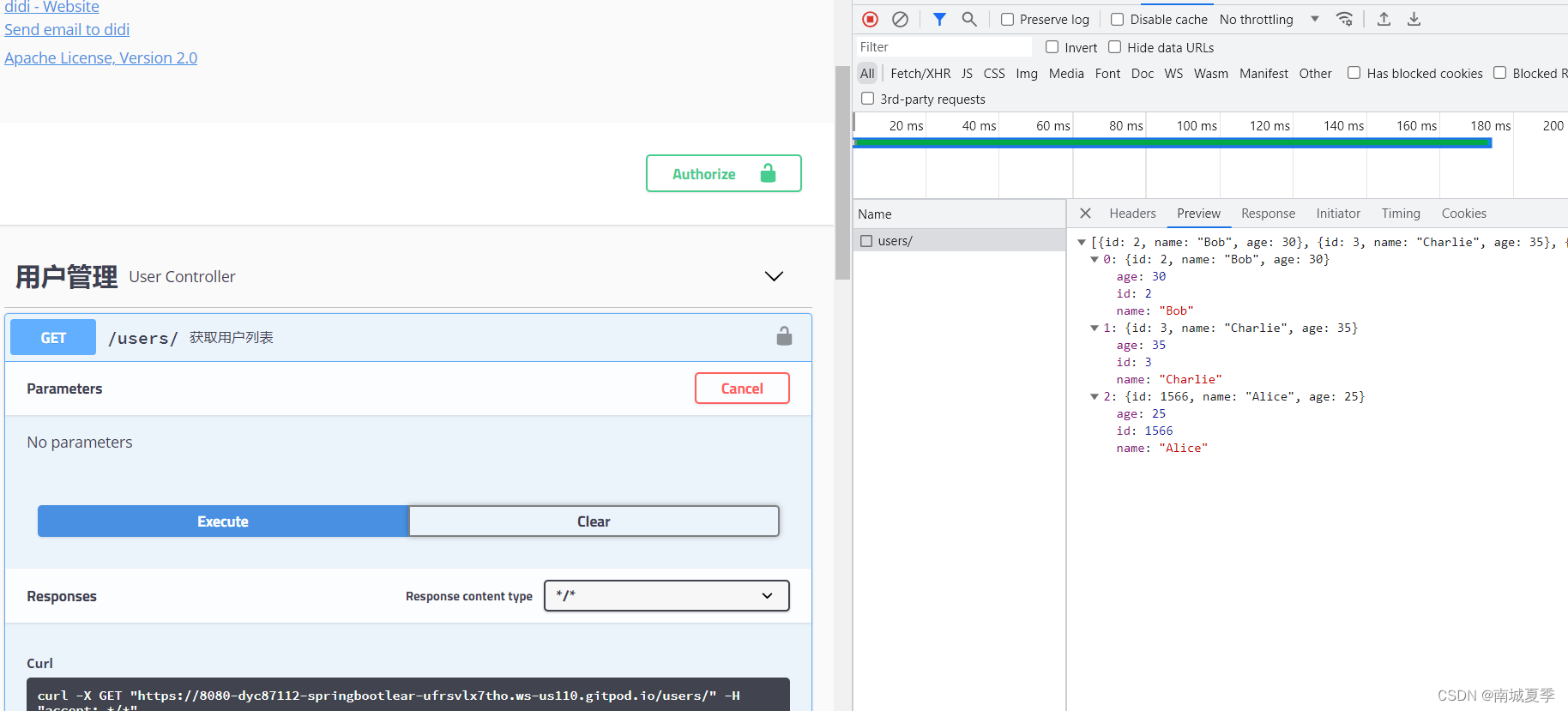The width and height of the screenshot is (1568, 711).
Task: Click the network timeline overview bar
Action: tap(1172, 143)
